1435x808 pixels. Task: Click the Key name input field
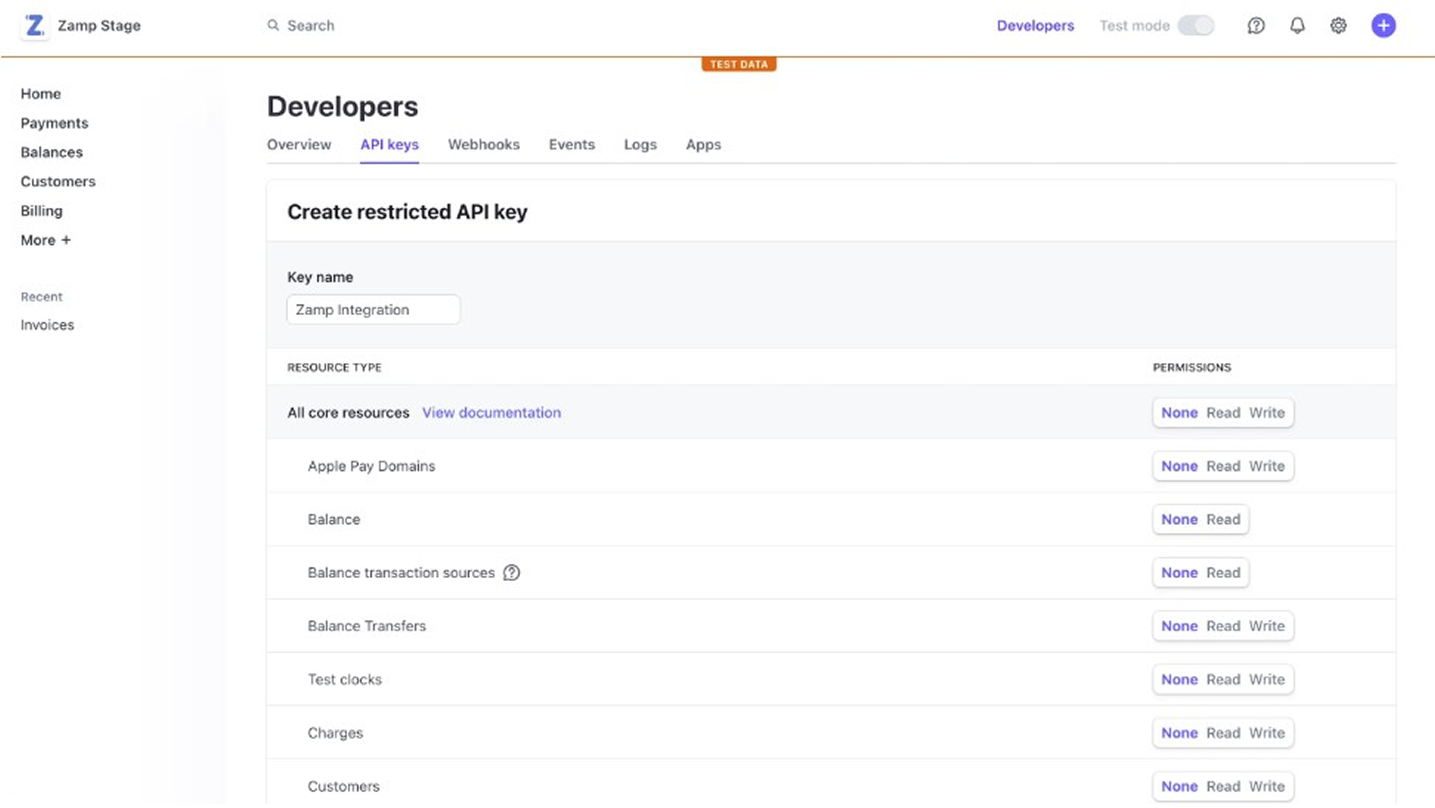(x=373, y=310)
